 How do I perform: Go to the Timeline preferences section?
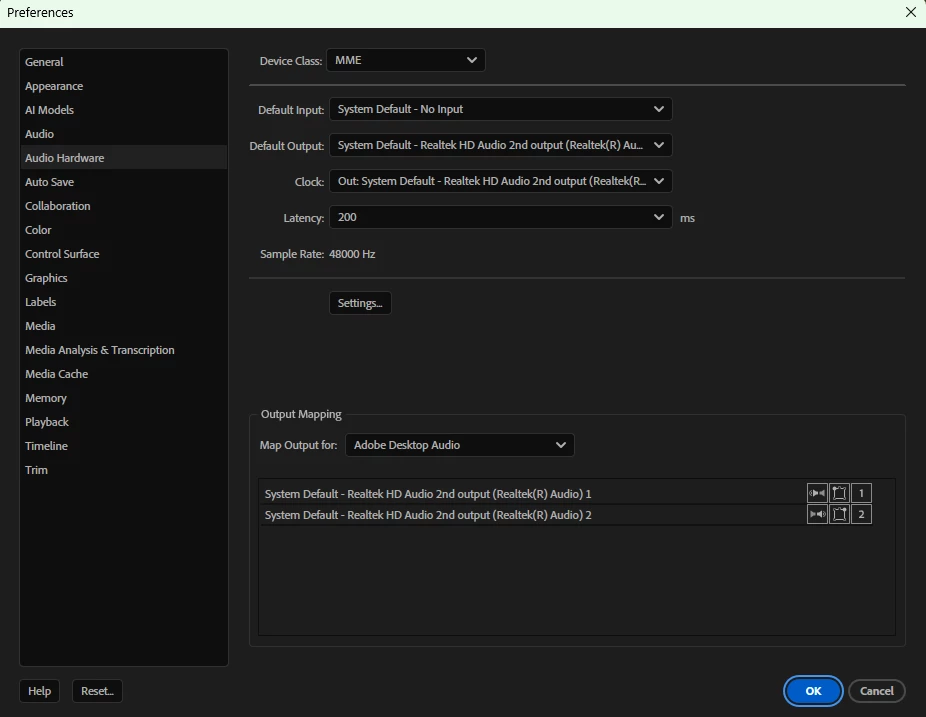[x=46, y=446]
